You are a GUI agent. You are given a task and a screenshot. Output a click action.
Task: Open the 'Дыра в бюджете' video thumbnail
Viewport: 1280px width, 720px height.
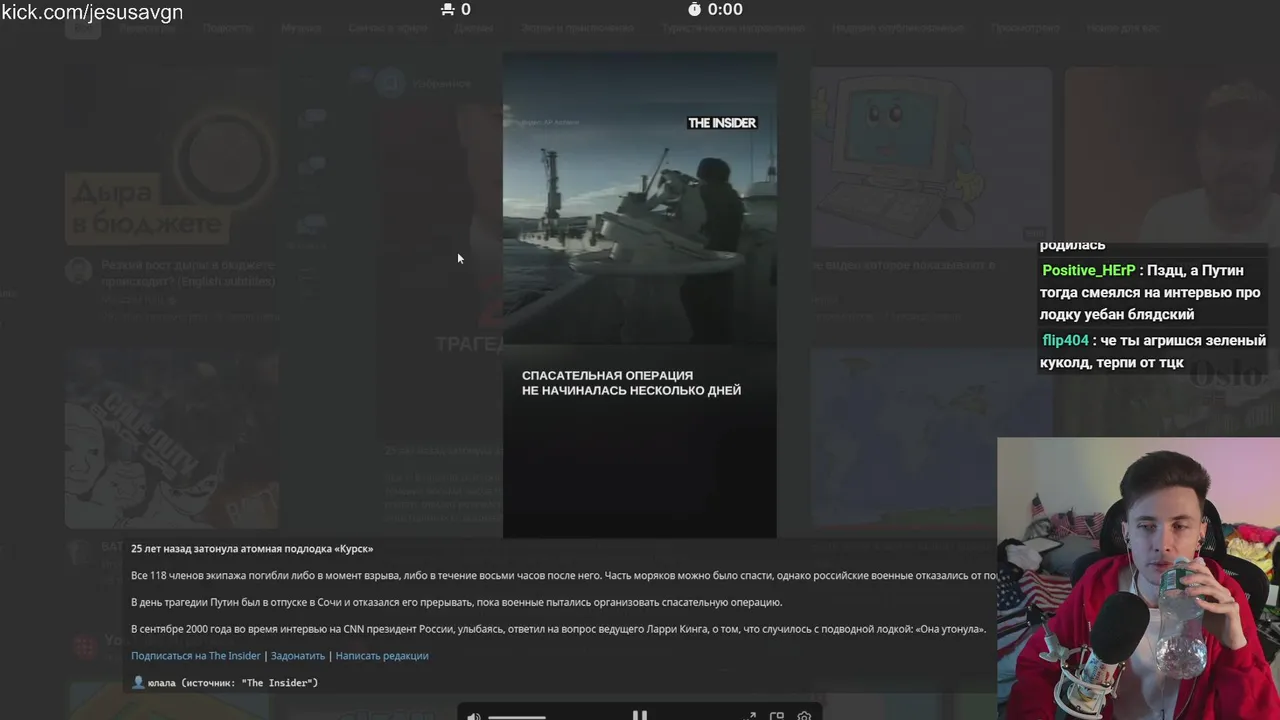click(x=172, y=158)
